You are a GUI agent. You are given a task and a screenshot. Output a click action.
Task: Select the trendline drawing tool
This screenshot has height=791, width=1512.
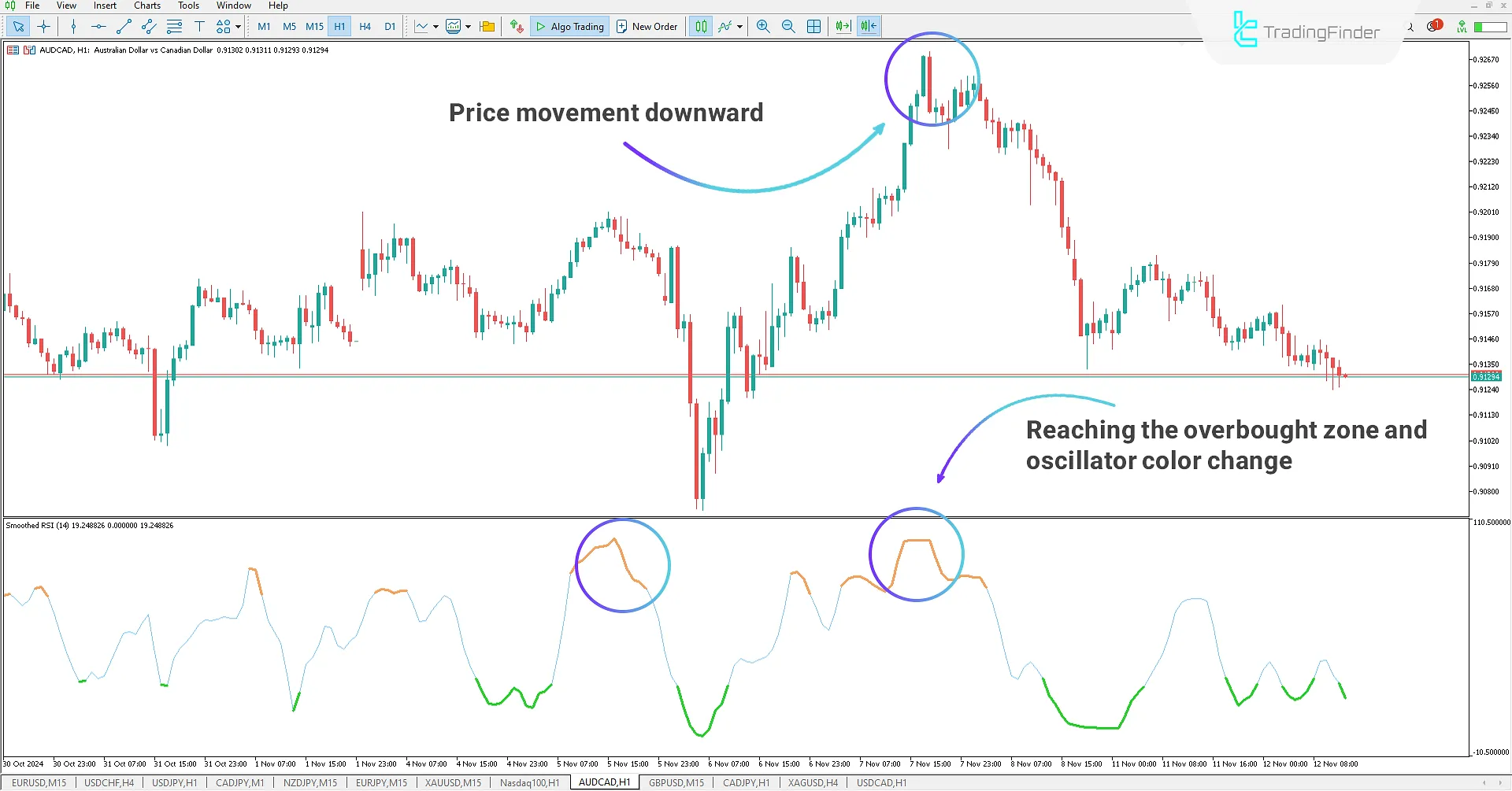pyautogui.click(x=123, y=26)
